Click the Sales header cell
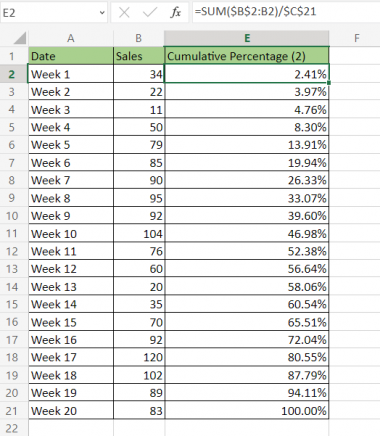The width and height of the screenshot is (380, 436). pos(139,56)
